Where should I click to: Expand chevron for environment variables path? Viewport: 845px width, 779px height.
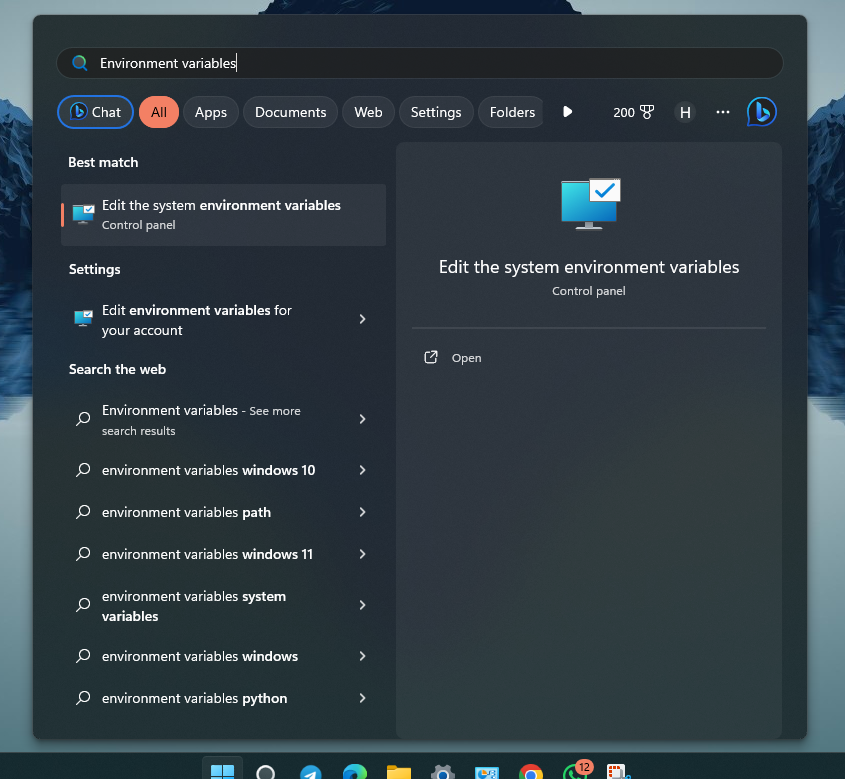coord(362,512)
